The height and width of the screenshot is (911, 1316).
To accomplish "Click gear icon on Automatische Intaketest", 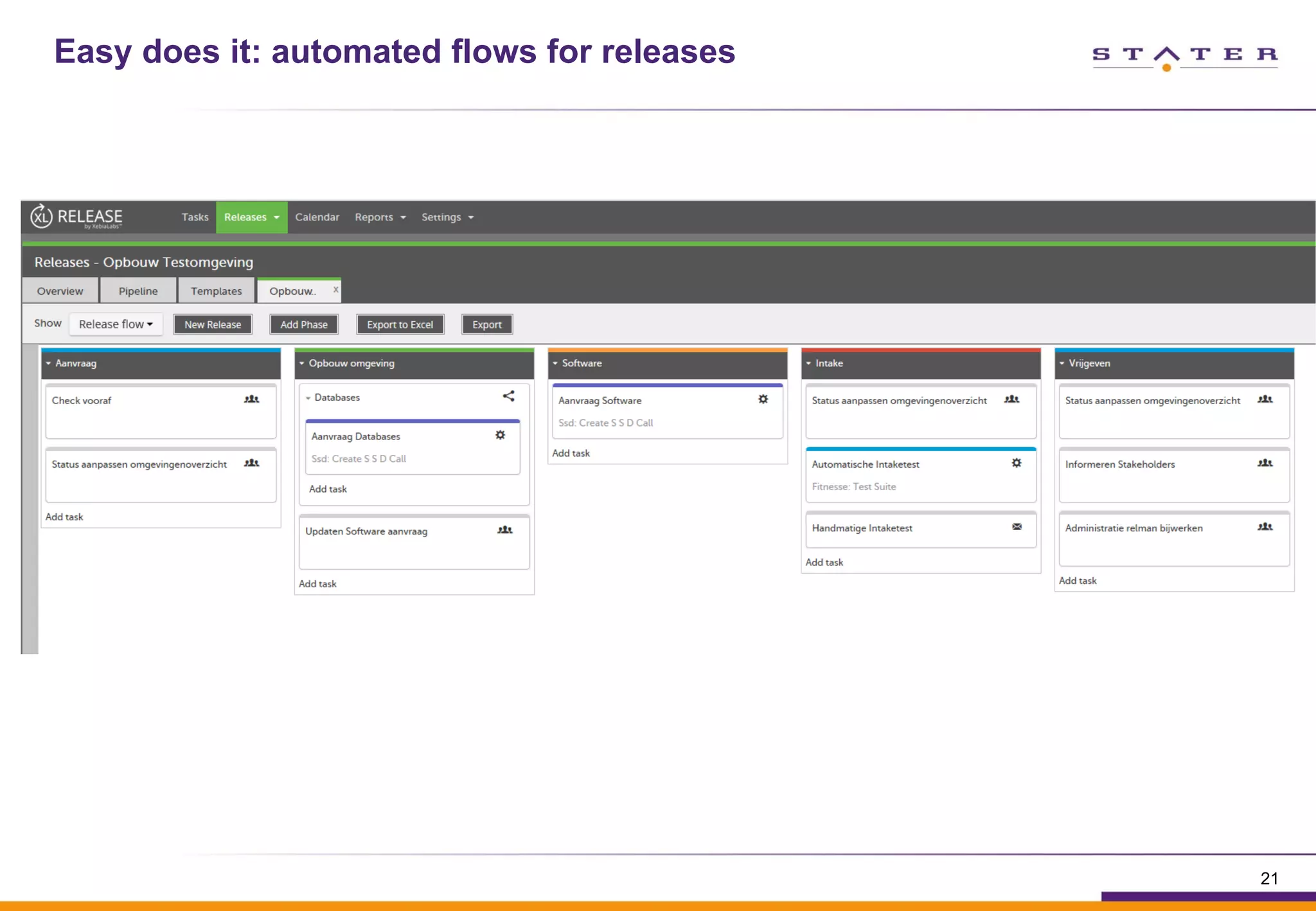I will (1017, 463).
